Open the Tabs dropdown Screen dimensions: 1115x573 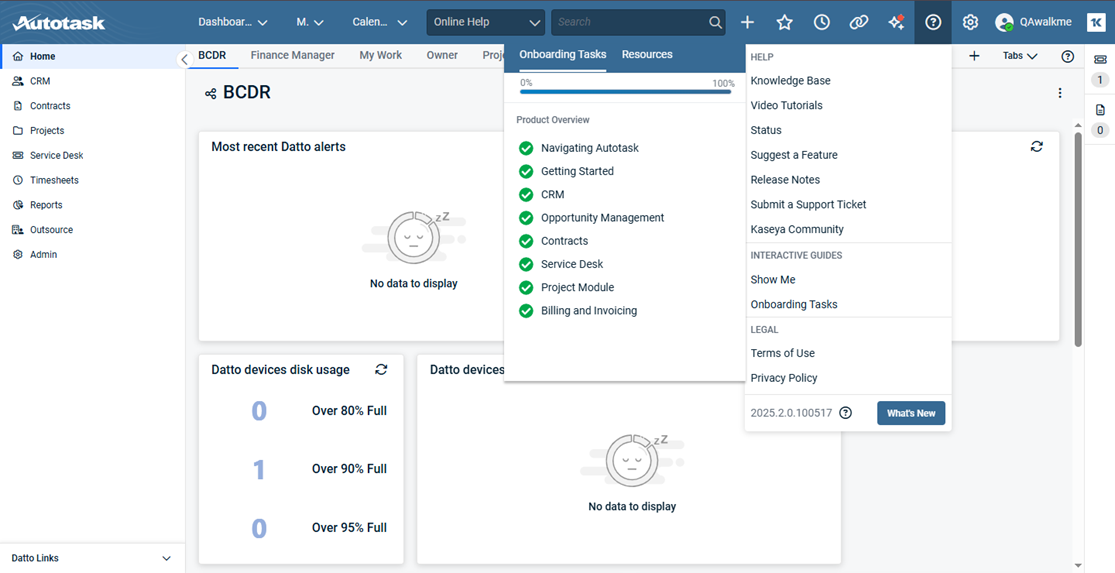pyautogui.click(x=1020, y=56)
